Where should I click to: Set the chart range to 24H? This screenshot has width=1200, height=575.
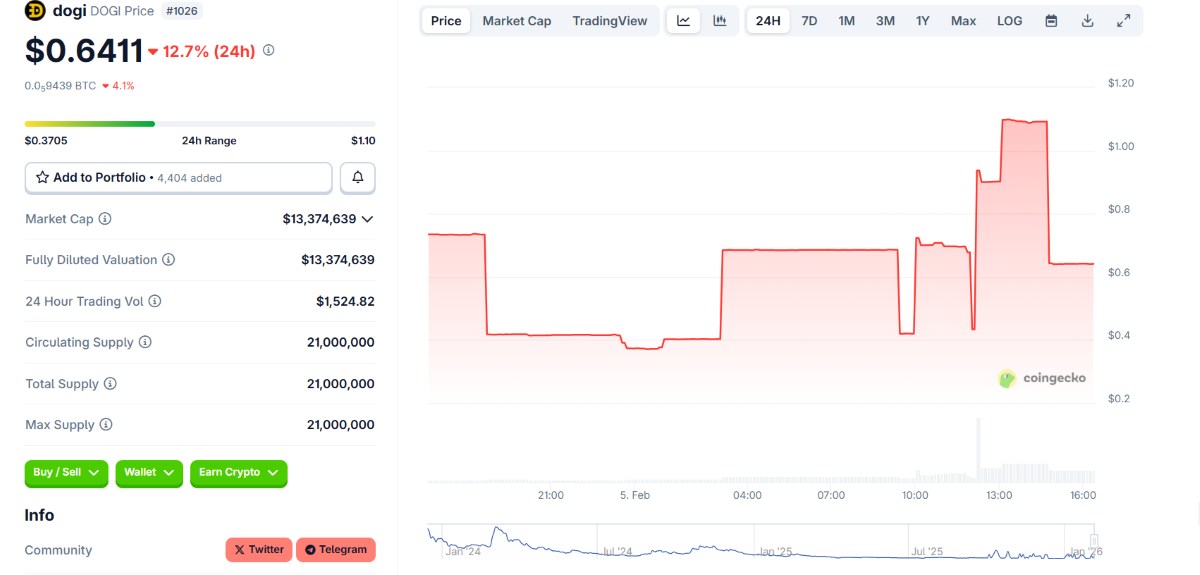pyautogui.click(x=768, y=21)
